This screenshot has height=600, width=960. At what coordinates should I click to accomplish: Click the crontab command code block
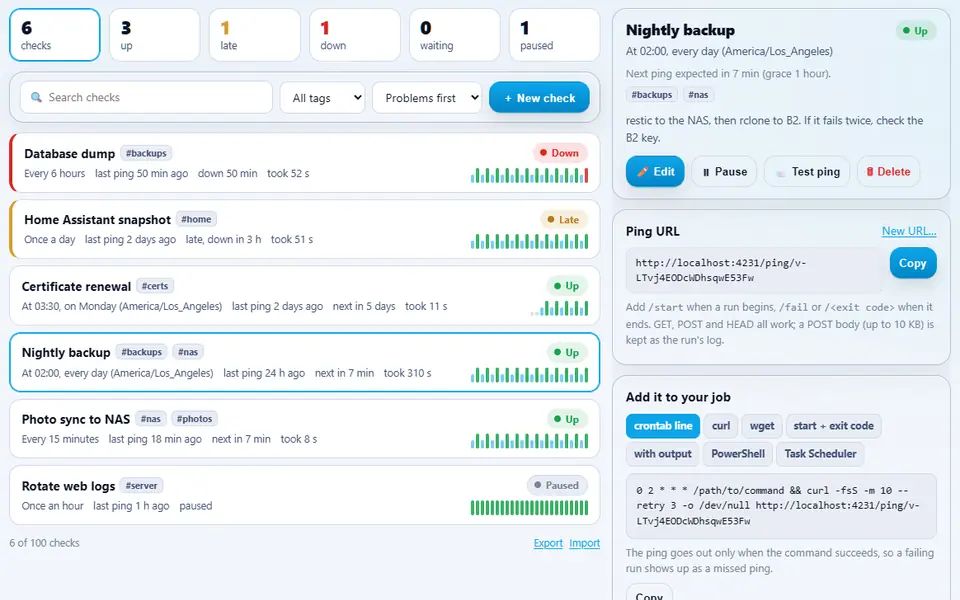pos(781,506)
